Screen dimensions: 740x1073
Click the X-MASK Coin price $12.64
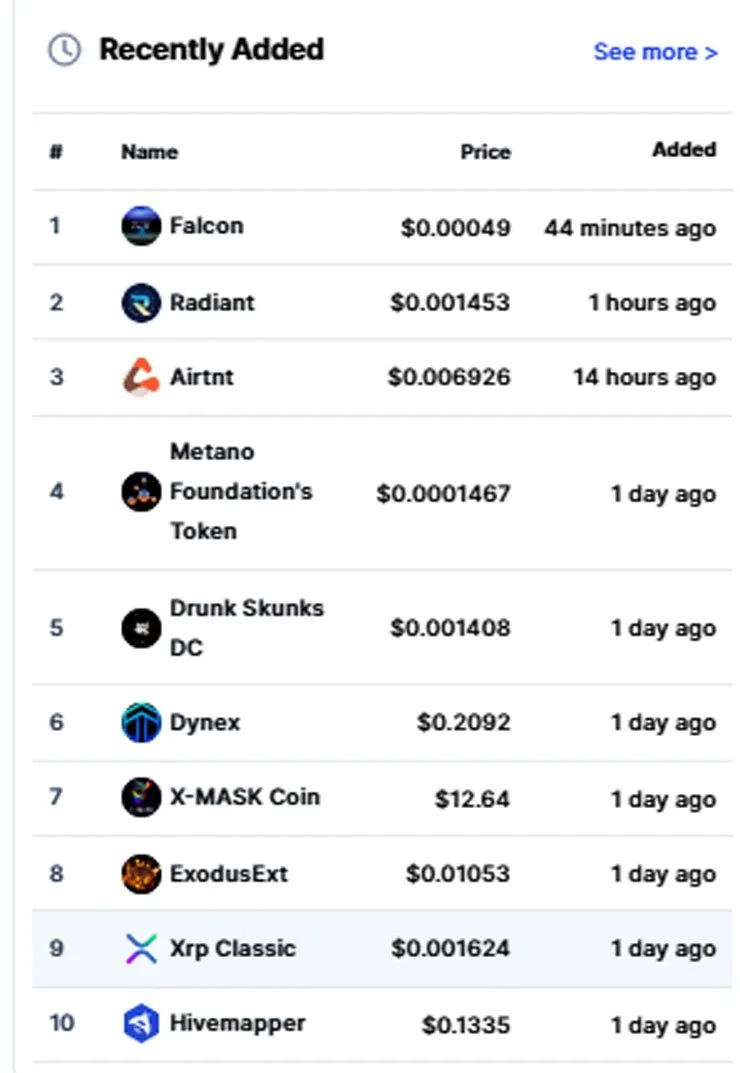tap(472, 799)
